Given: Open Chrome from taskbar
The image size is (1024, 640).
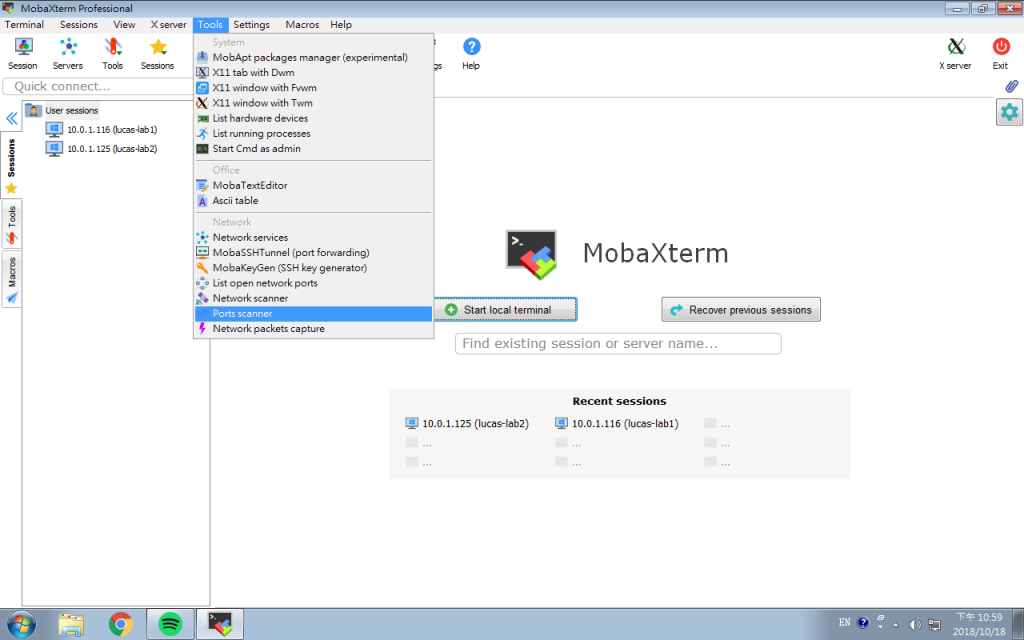Looking at the screenshot, I should pos(121,624).
